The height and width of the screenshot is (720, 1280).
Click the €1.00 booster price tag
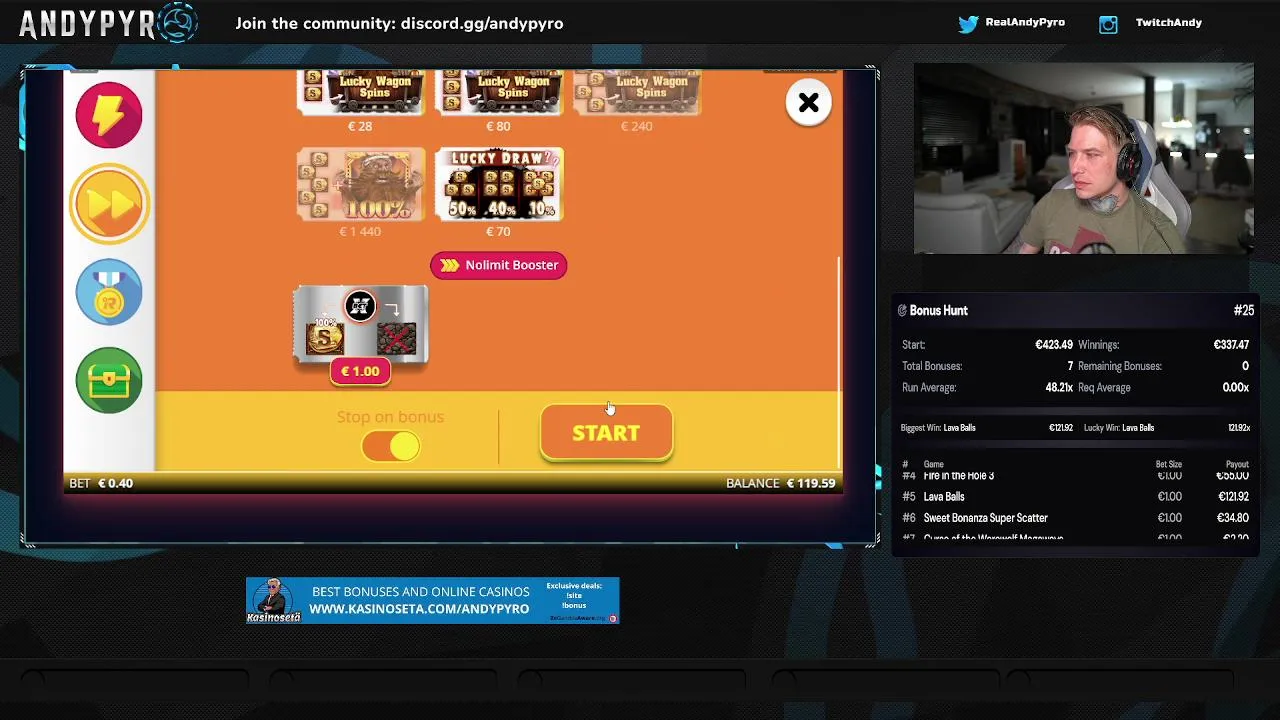coord(360,371)
